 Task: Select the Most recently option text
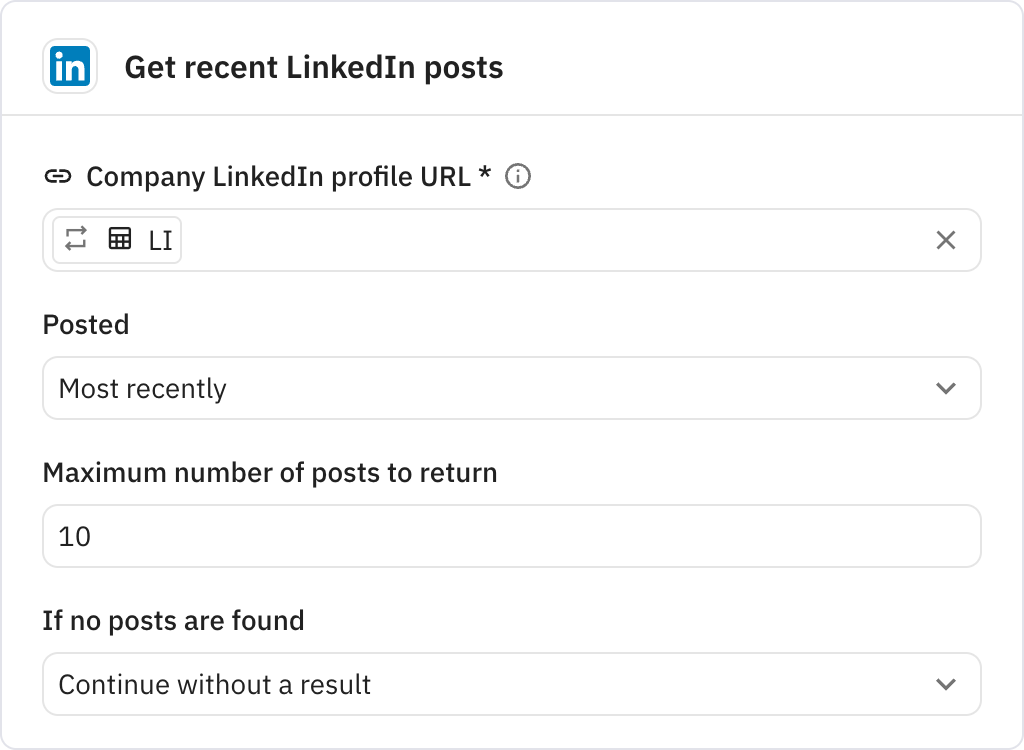(140, 388)
